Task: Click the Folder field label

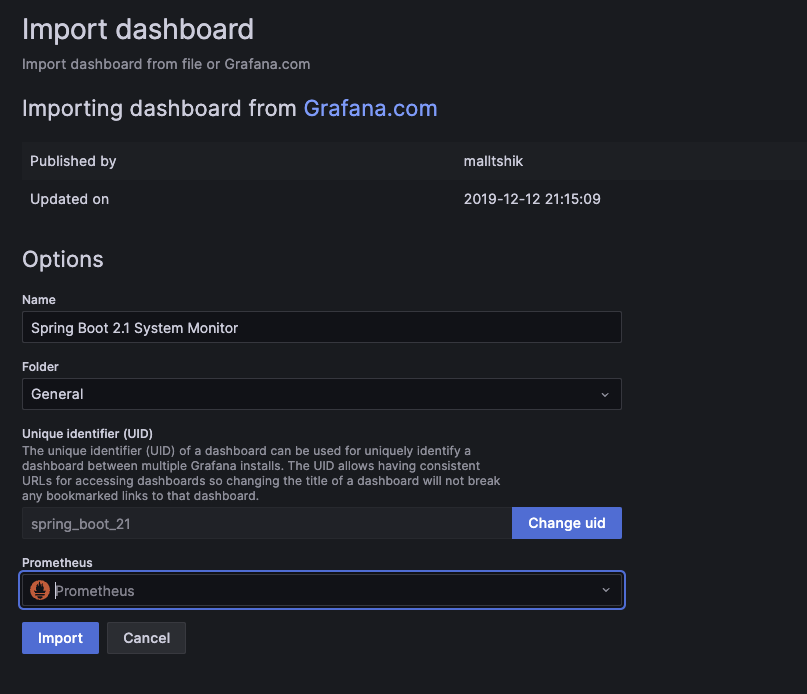Action: (x=40, y=367)
